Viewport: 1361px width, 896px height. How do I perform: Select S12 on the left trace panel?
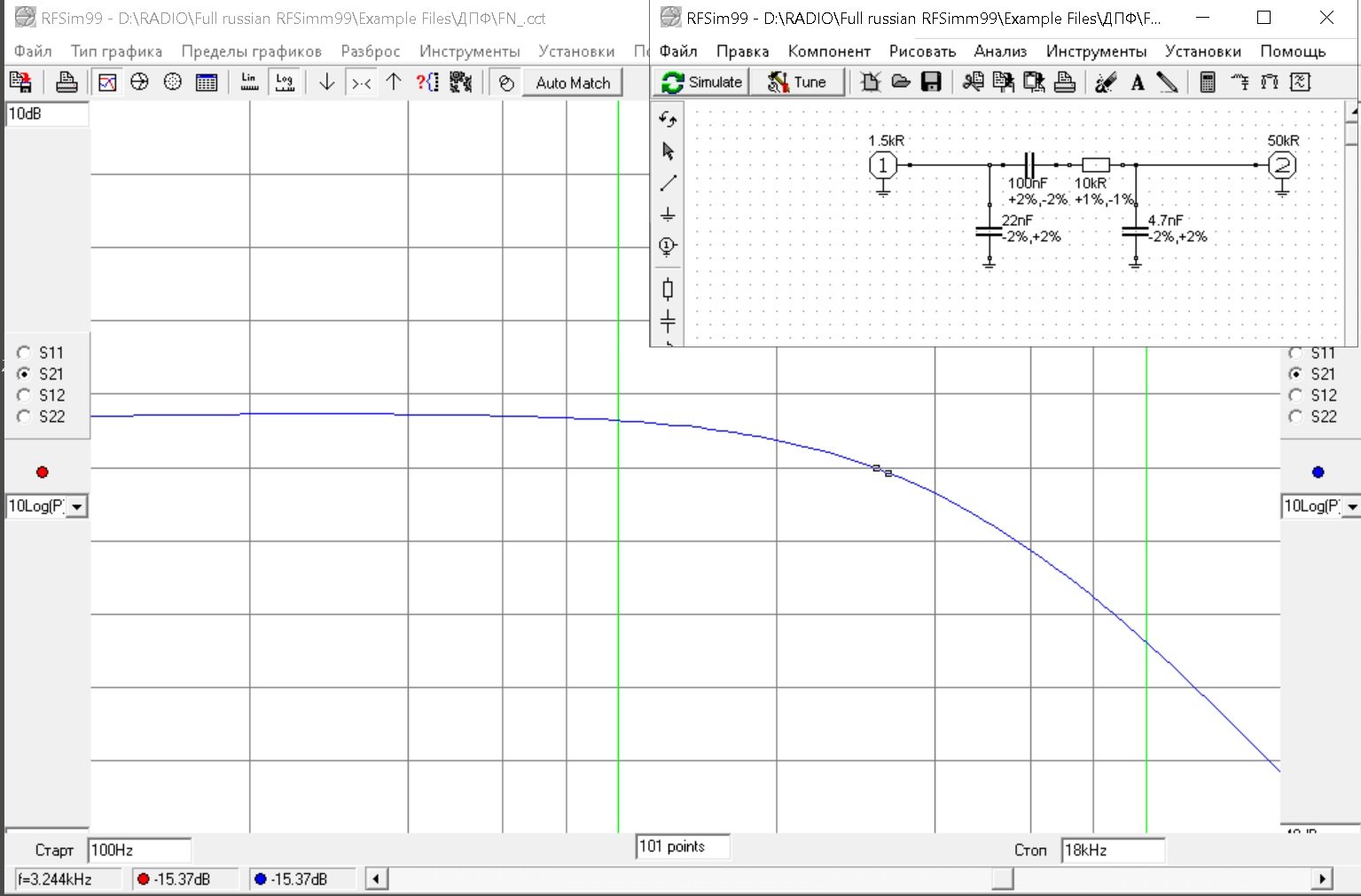click(42, 395)
